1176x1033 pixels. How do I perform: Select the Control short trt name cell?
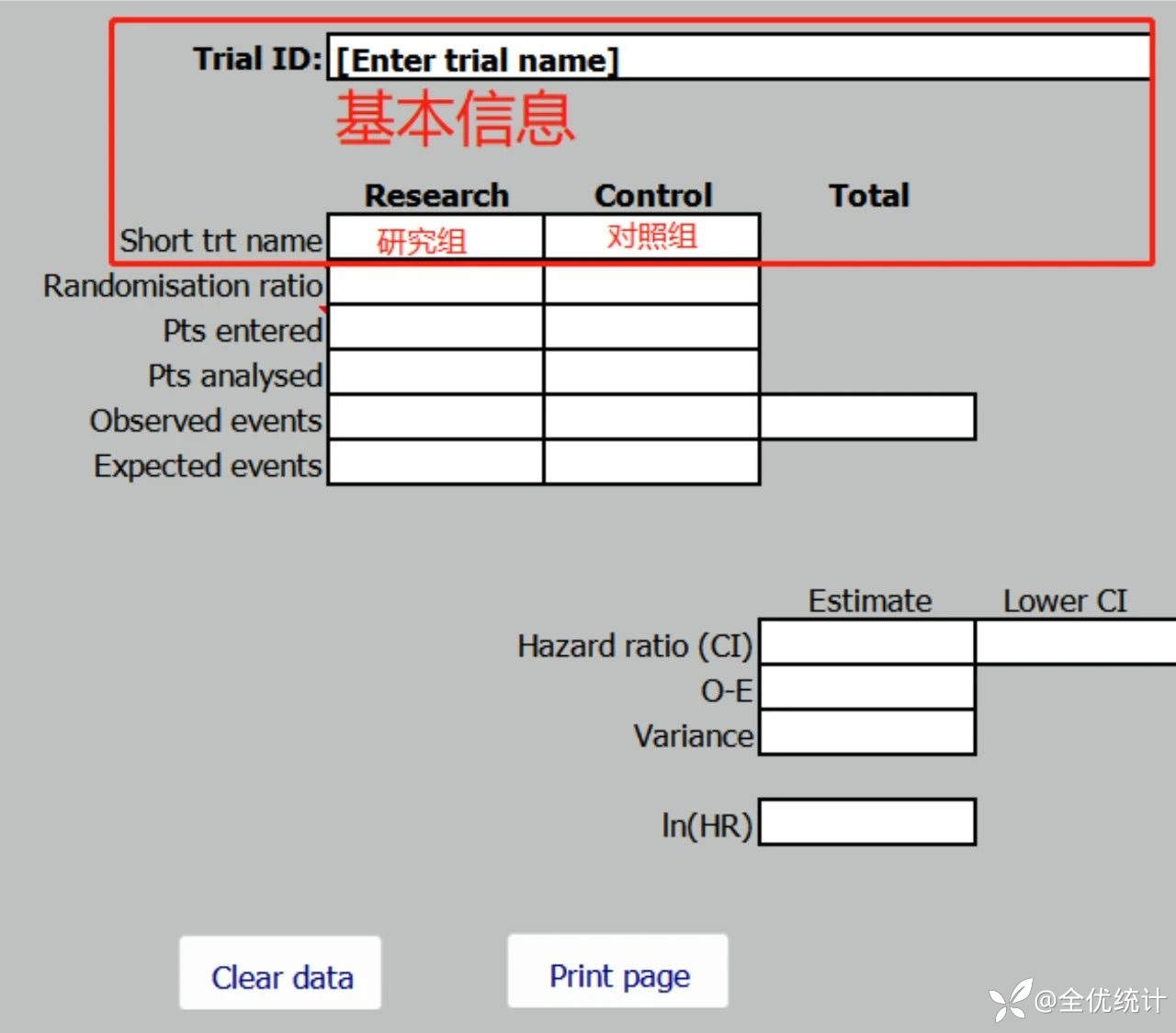[651, 238]
